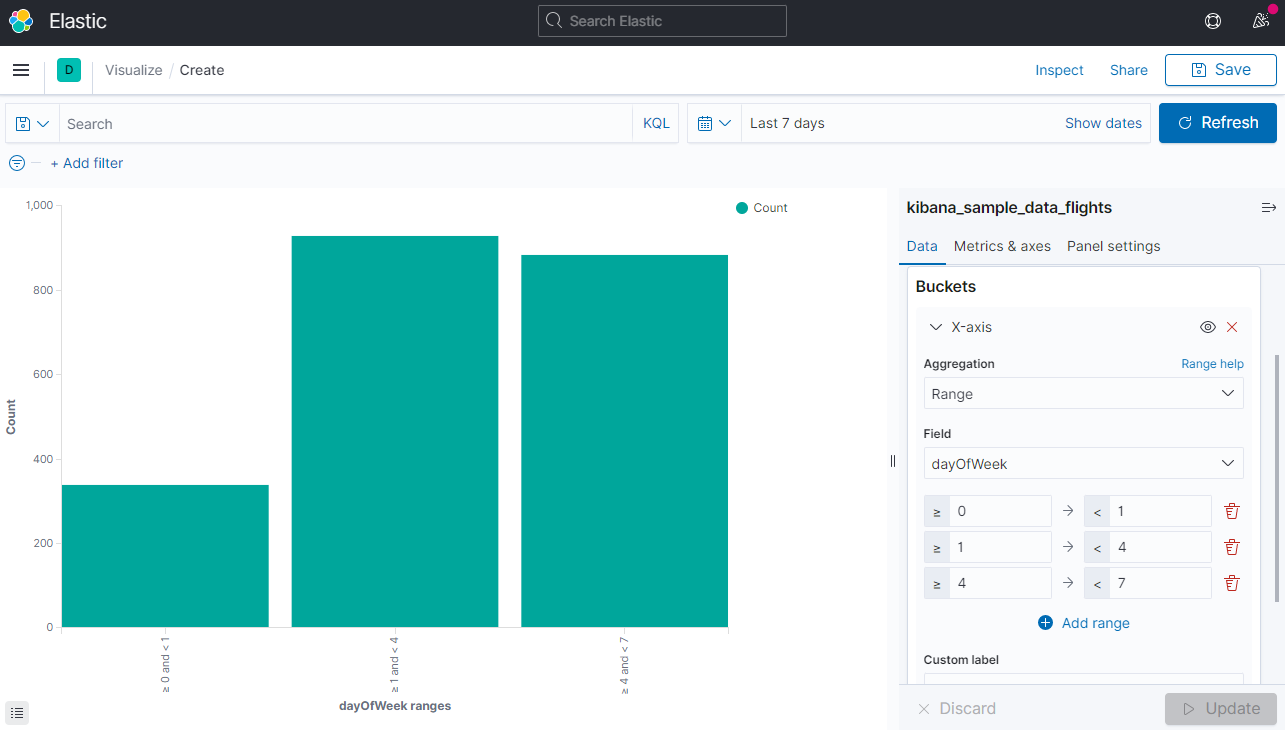This screenshot has height=730, width=1285.
Task: Open the Field dayOfWeek dropdown
Action: click(1084, 464)
